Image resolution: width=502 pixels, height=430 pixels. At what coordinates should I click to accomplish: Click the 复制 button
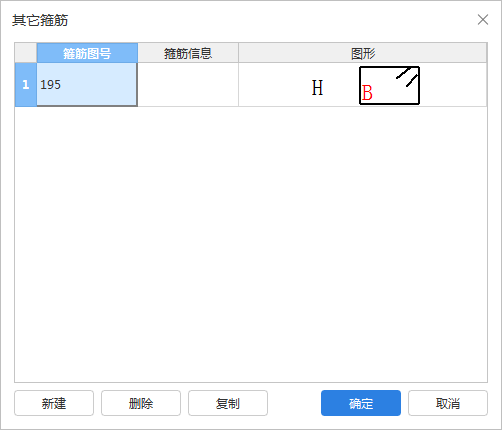[x=228, y=403]
